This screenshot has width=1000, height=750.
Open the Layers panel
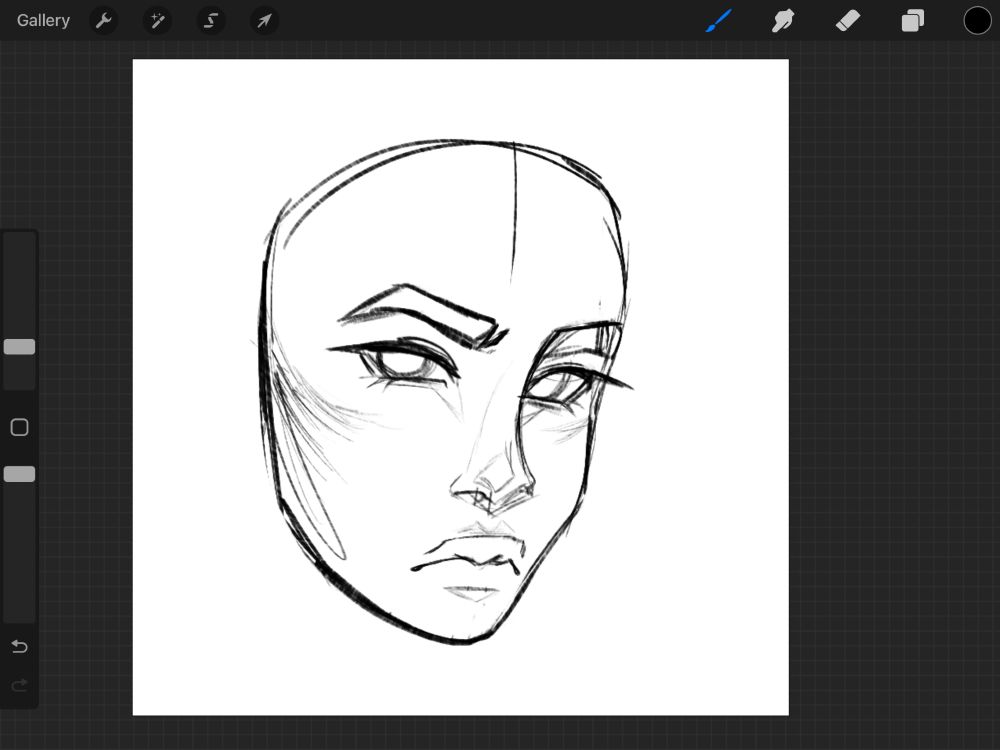(x=912, y=20)
